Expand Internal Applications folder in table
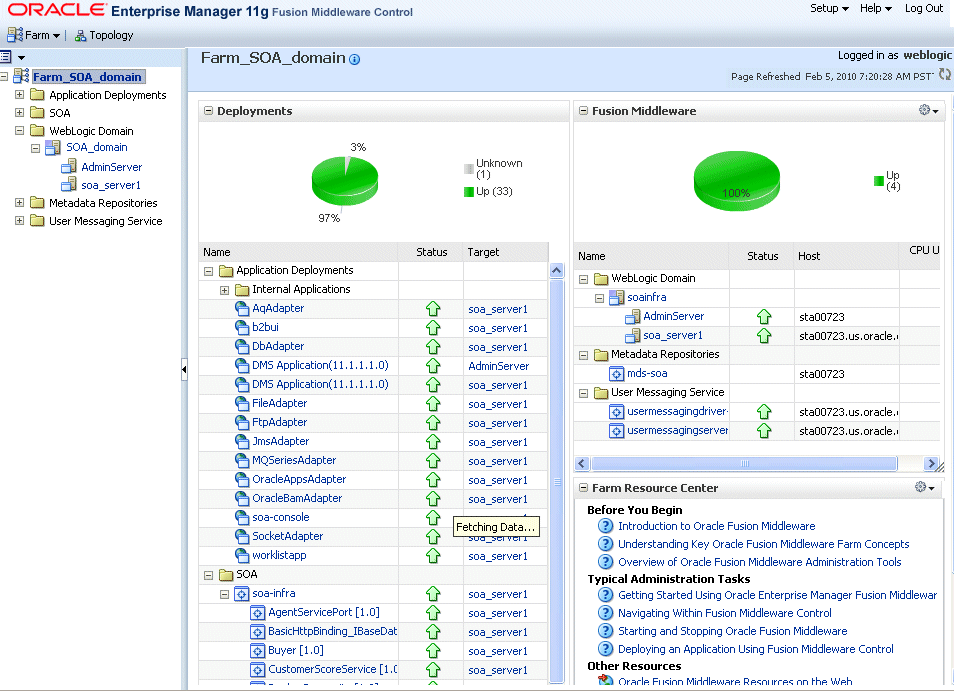This screenshot has height=691, width=954. [x=225, y=290]
